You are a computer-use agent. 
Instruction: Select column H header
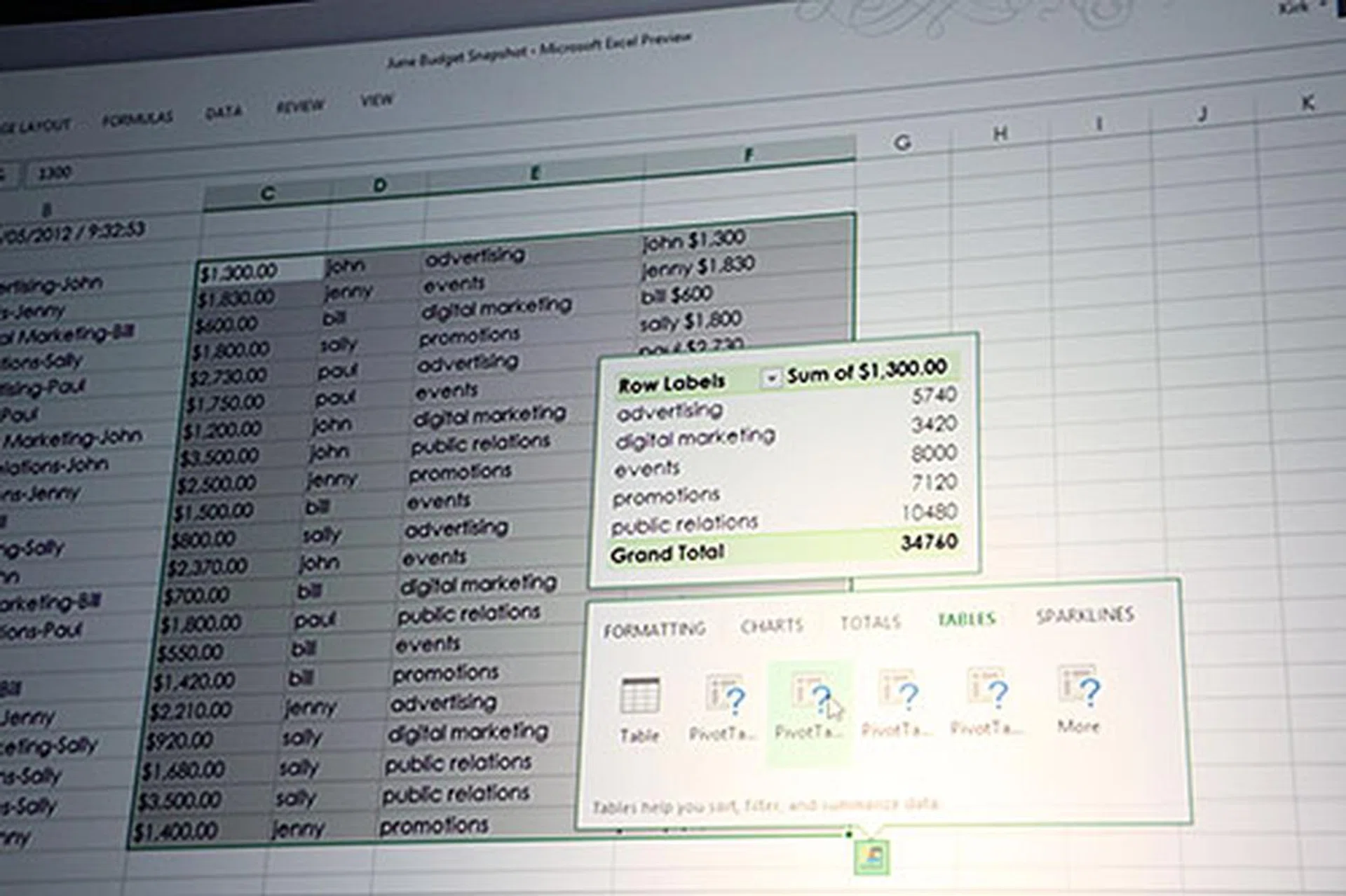click(1000, 133)
